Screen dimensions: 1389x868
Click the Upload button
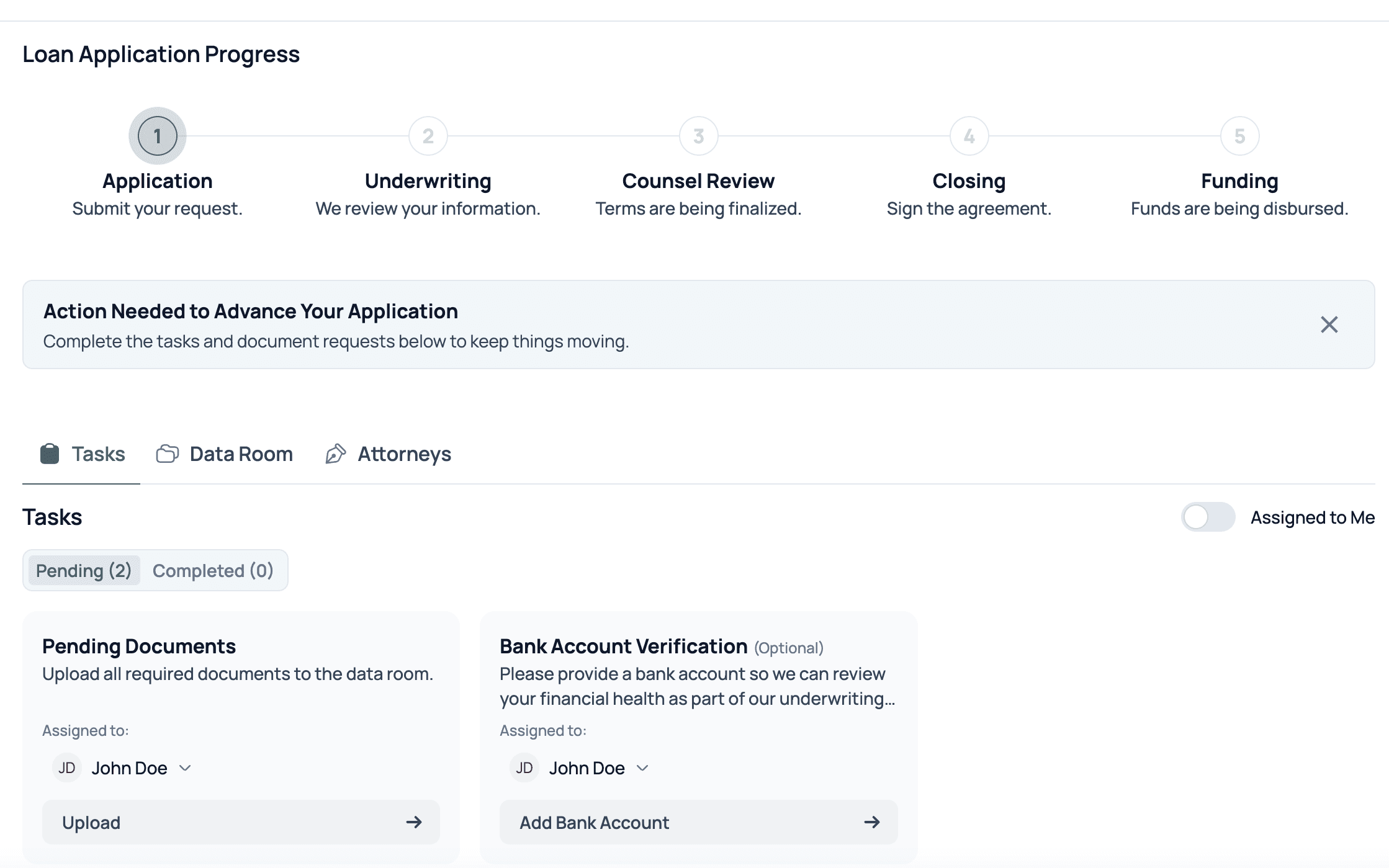tap(241, 822)
